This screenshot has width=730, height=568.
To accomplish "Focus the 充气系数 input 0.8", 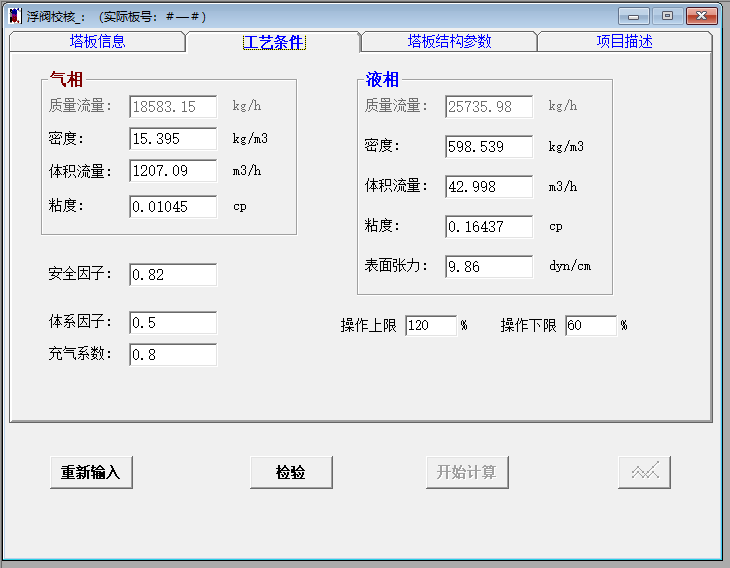I will click(x=173, y=355).
